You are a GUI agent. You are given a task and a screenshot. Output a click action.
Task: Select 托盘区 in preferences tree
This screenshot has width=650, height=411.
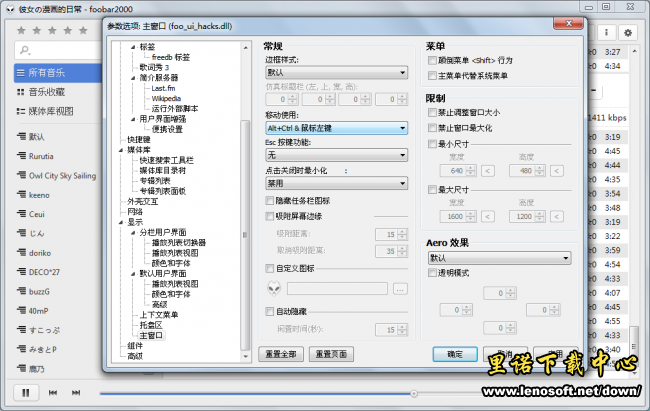[150, 325]
